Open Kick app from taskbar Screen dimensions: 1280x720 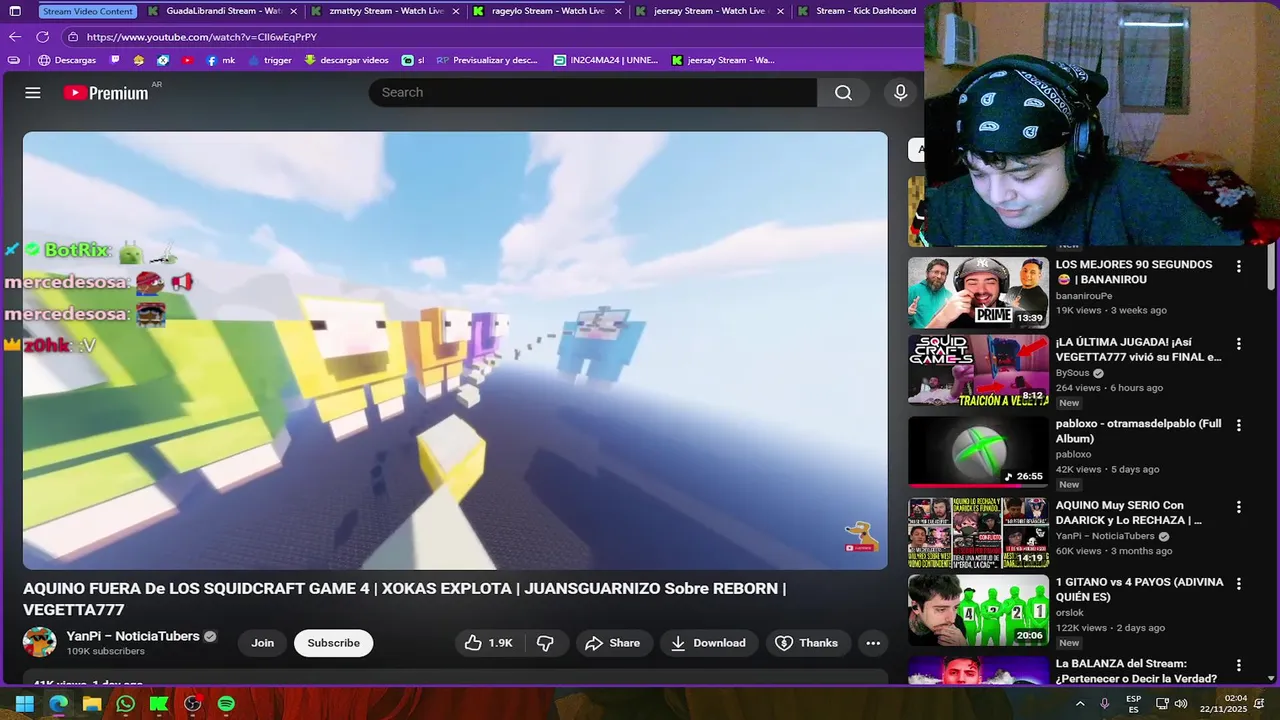tap(158, 703)
